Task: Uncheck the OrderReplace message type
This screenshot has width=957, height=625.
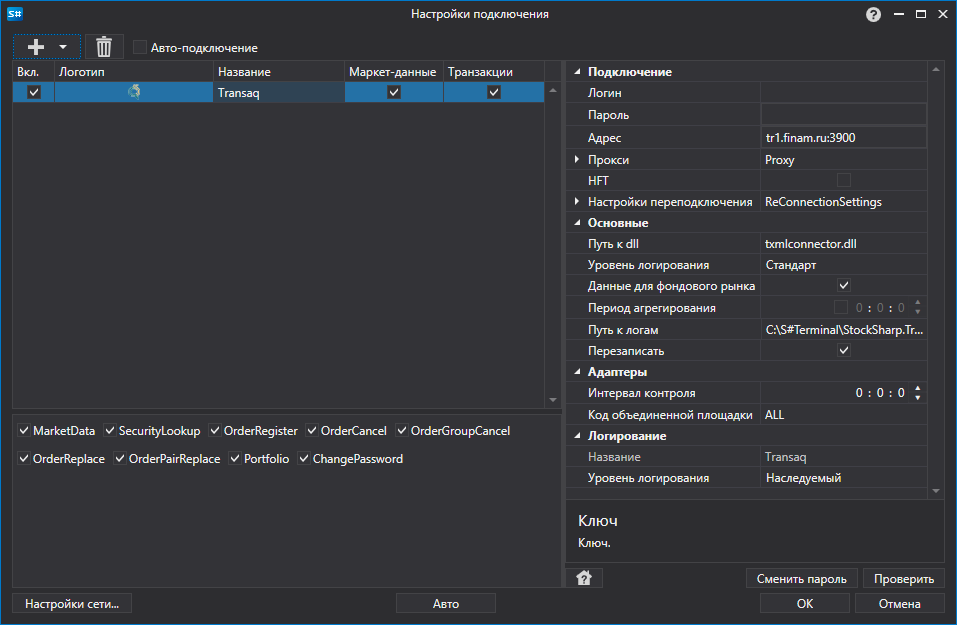Action: point(24,458)
